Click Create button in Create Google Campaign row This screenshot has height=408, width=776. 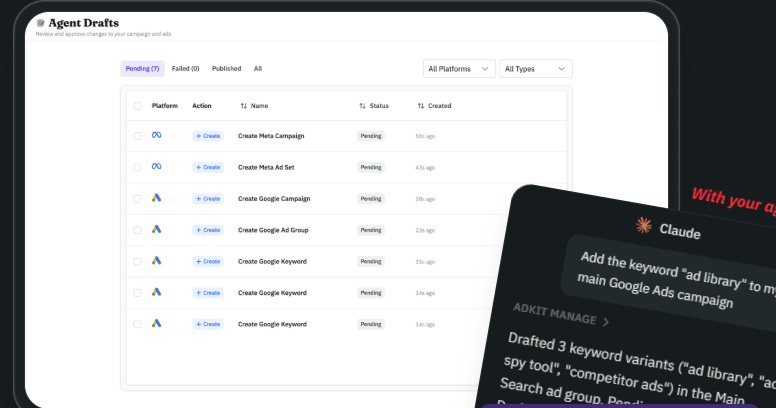click(208, 199)
